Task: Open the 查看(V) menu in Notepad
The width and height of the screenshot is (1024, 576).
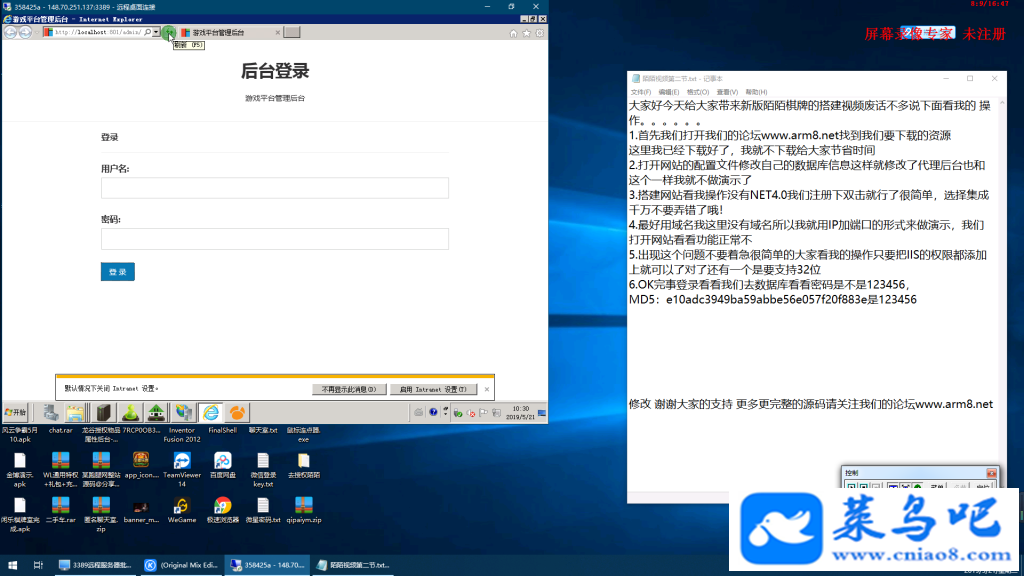Action: coord(727,92)
